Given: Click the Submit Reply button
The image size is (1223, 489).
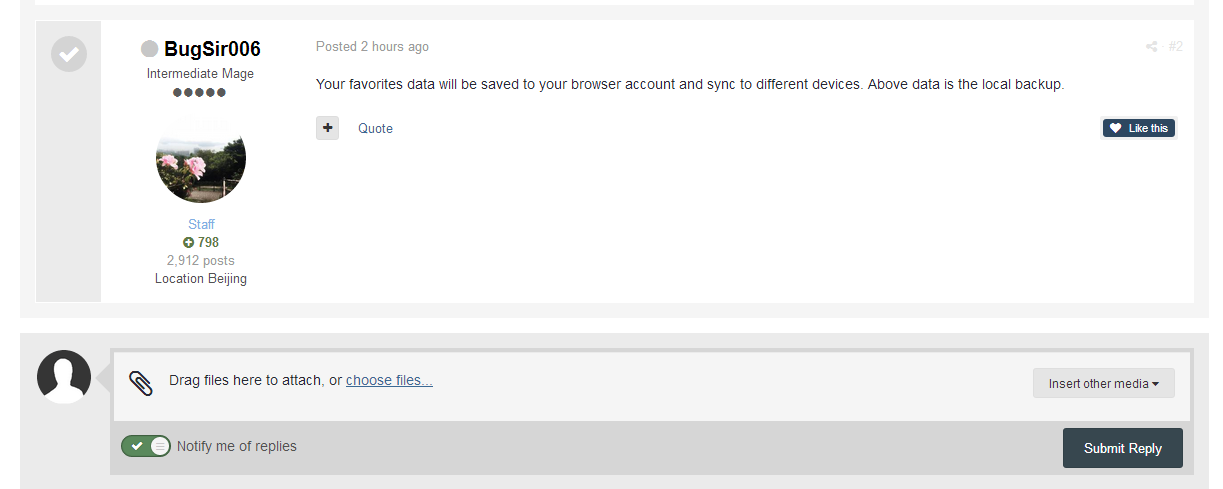Looking at the screenshot, I should 1123,448.
